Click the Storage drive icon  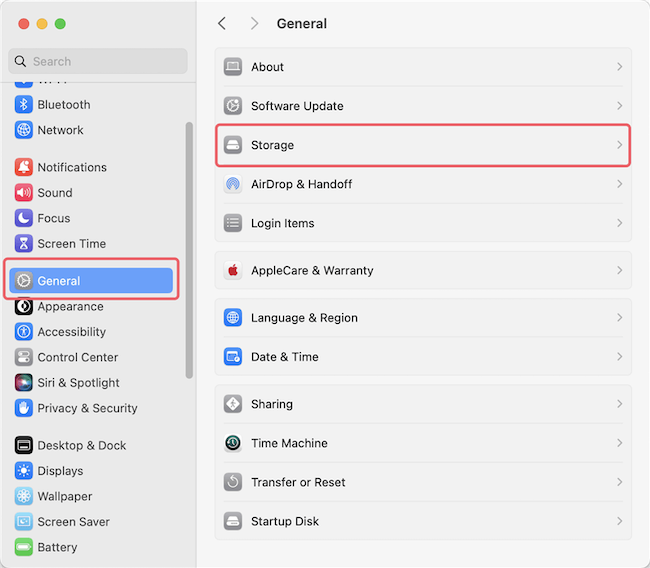[x=233, y=145]
